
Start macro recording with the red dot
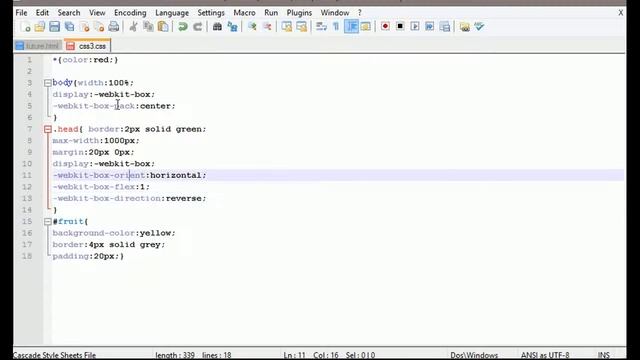385,27
